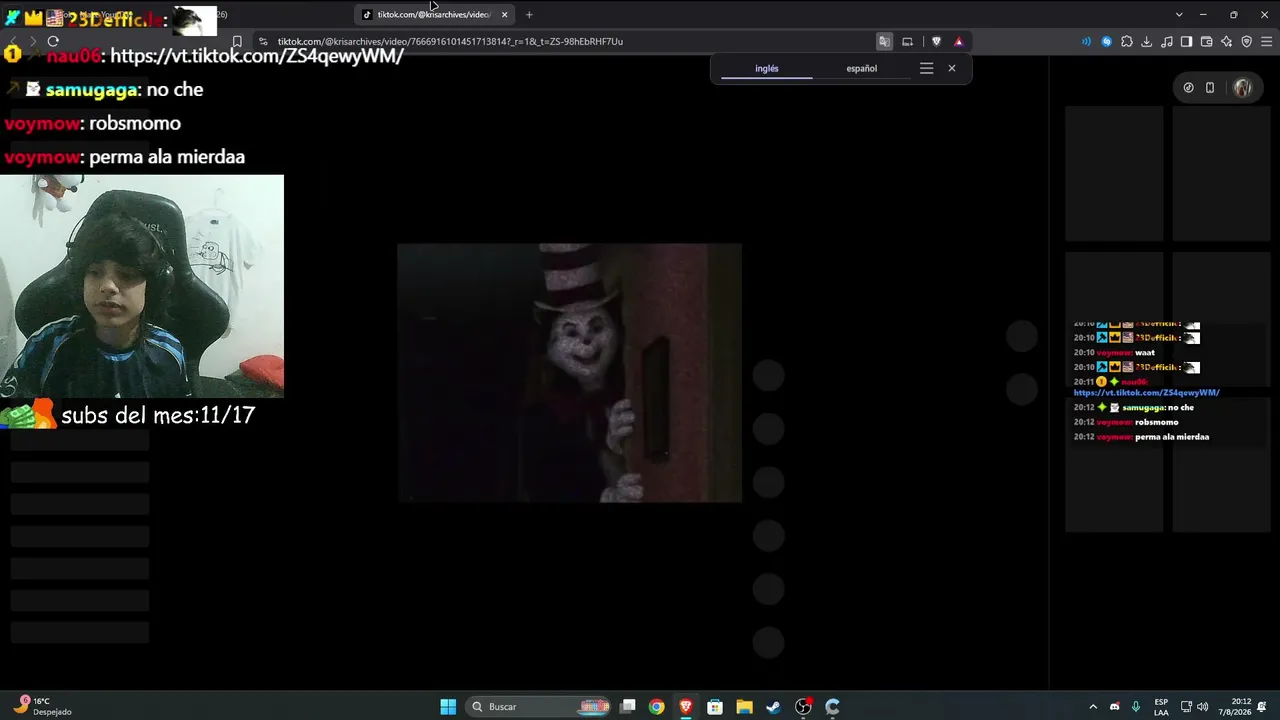Click the streamer webcam overlay

pos(142,286)
